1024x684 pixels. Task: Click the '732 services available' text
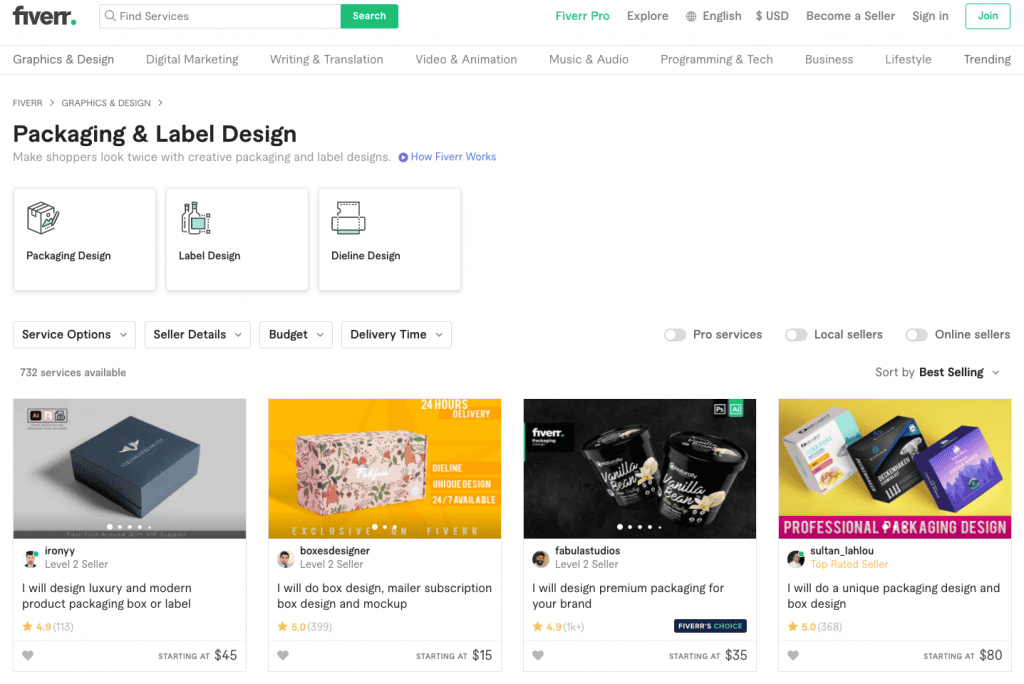tap(73, 372)
